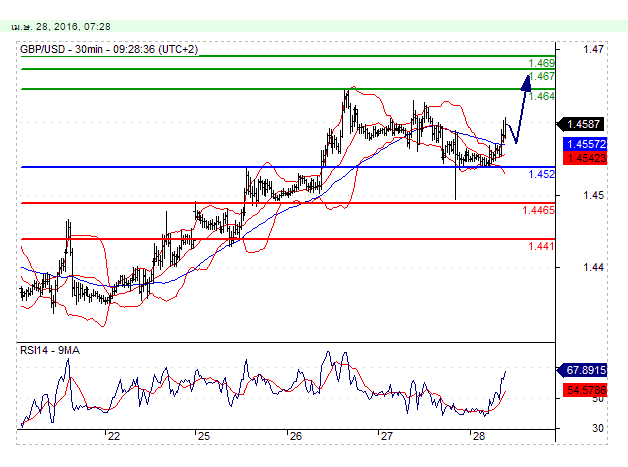The image size is (628, 467).
Task: Click the RSI14 - 9MA indicator label
Action: tap(50, 350)
